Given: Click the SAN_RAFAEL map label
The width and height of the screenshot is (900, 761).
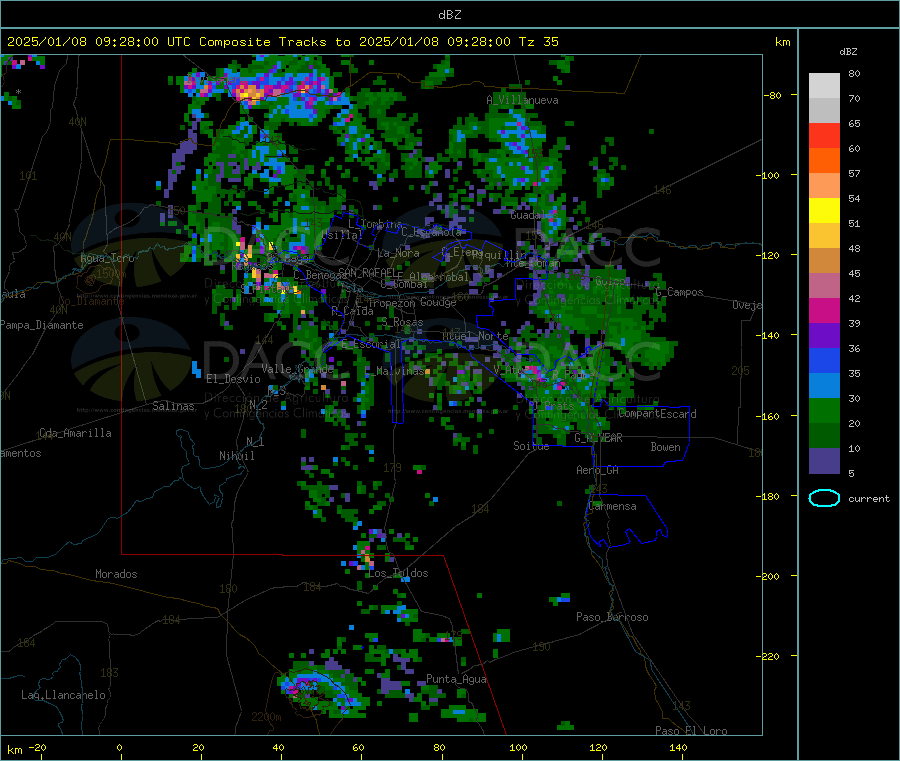Looking at the screenshot, I should click(369, 272).
